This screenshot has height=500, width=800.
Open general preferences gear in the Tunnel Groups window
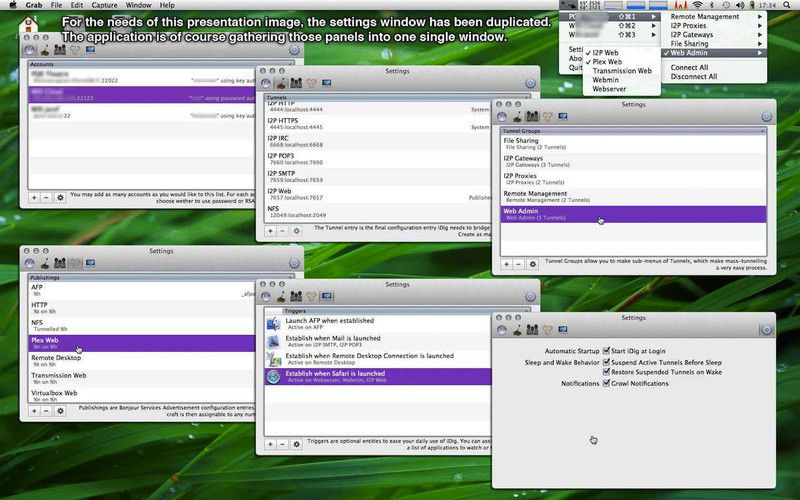tap(766, 117)
